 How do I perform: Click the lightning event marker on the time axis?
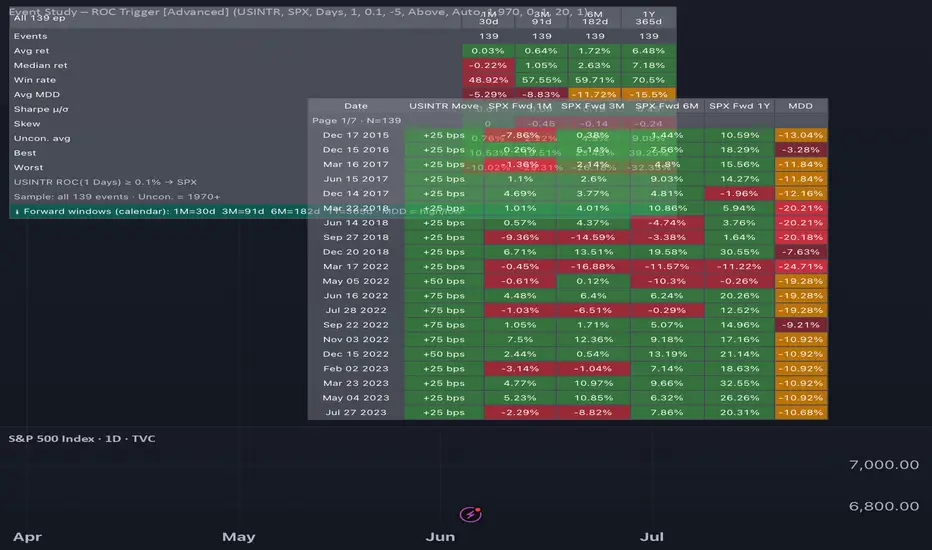(470, 514)
